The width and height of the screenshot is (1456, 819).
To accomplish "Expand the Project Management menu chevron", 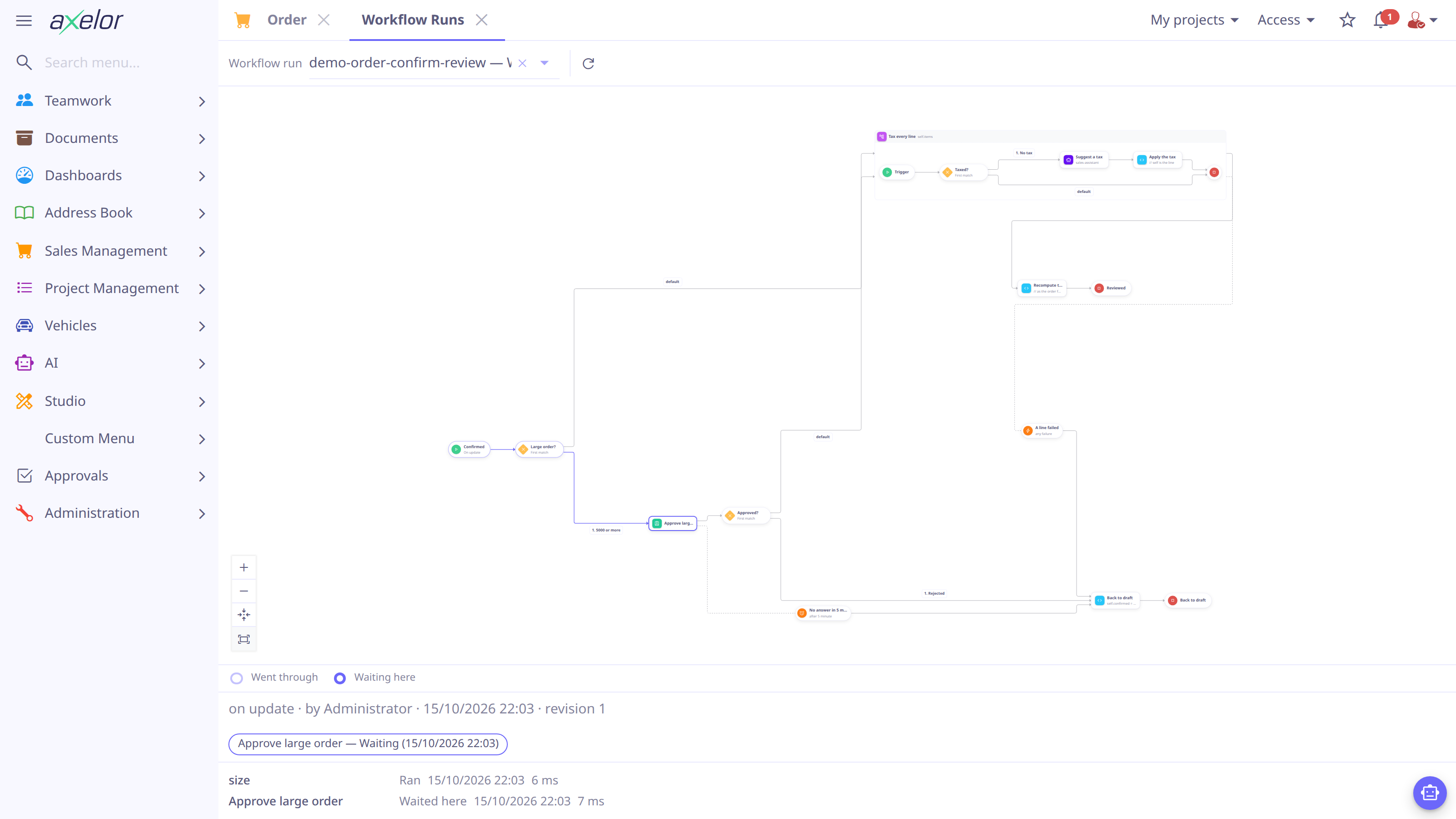I will (202, 289).
